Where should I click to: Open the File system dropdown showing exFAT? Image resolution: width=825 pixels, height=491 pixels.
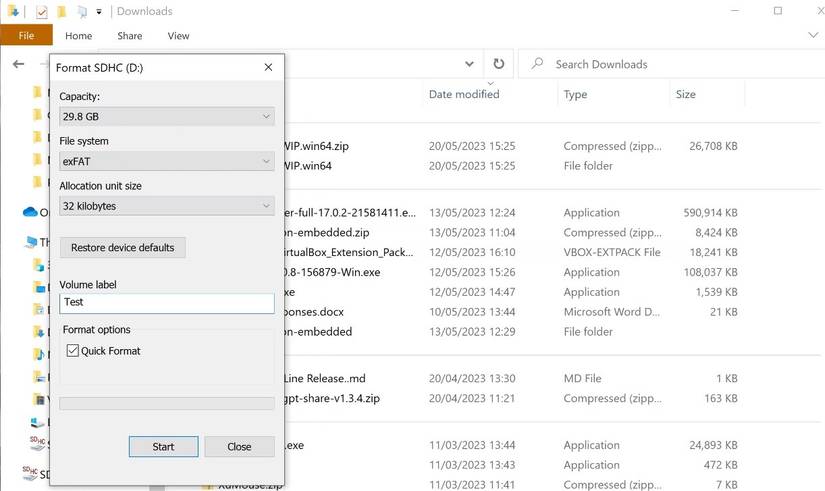(167, 161)
